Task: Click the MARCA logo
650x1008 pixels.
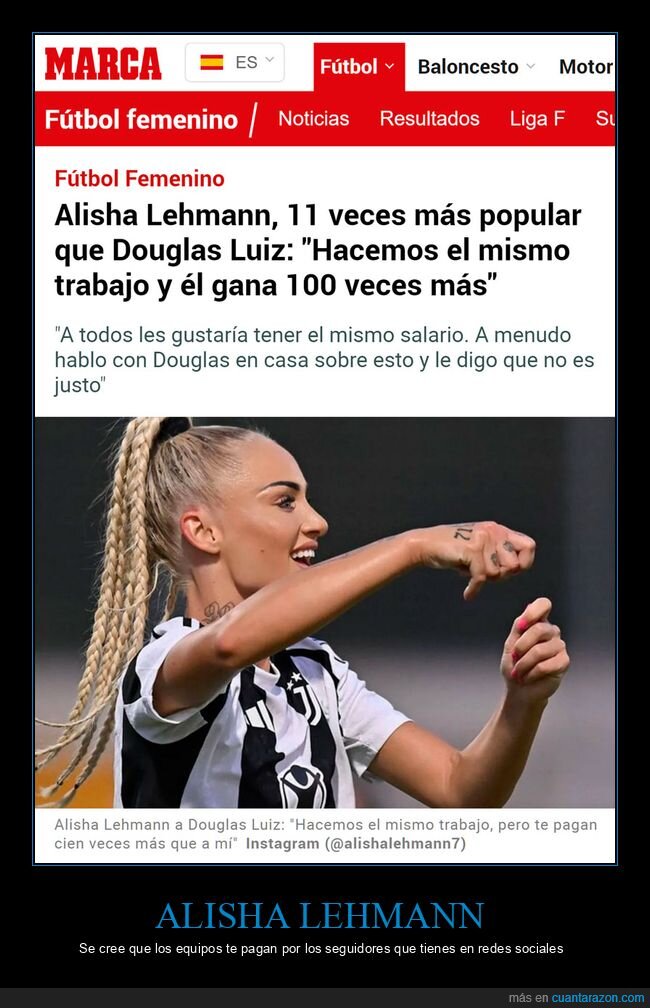Action: tap(103, 64)
